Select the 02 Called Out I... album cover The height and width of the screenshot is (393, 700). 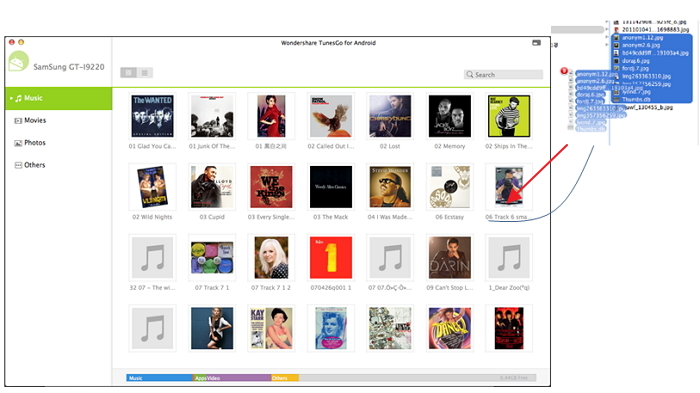pyautogui.click(x=330, y=116)
